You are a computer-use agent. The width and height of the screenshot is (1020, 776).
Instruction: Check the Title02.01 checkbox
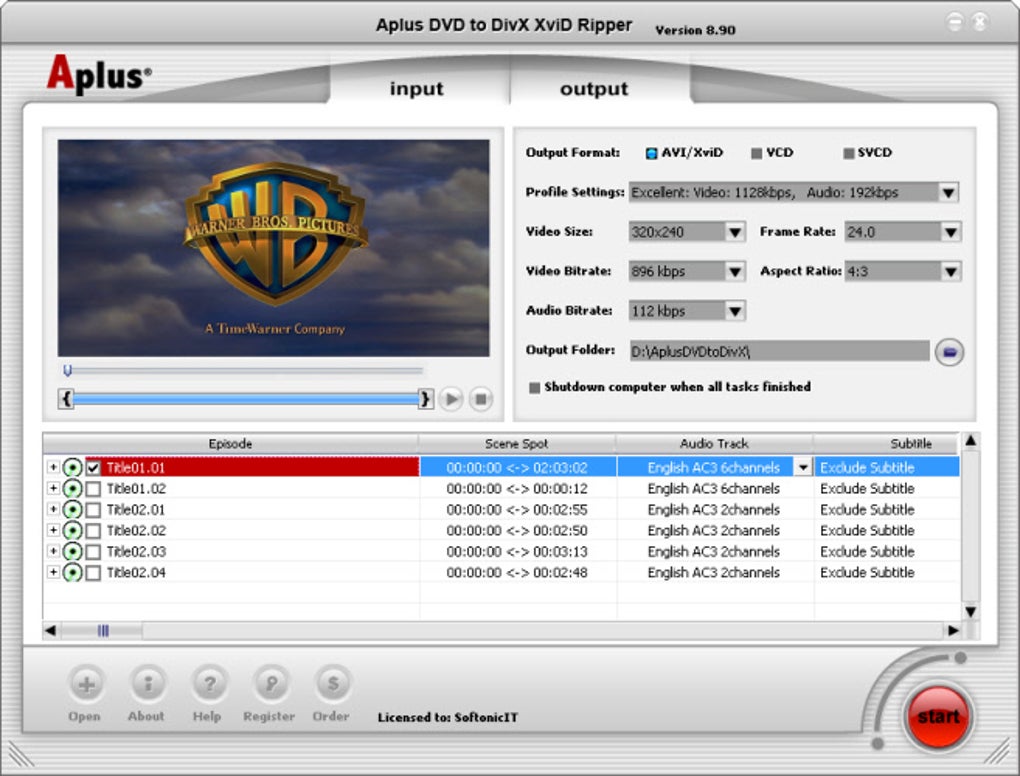point(93,509)
